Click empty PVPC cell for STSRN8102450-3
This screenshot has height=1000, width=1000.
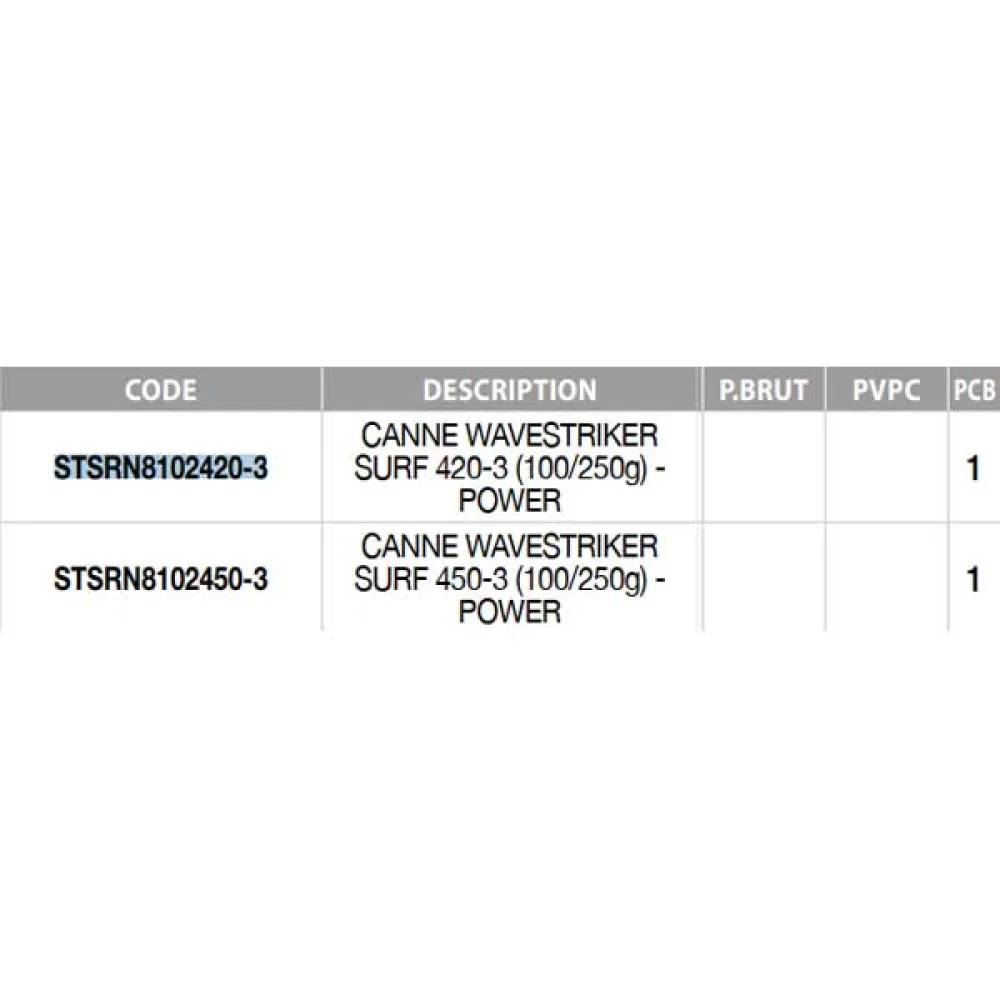click(886, 578)
